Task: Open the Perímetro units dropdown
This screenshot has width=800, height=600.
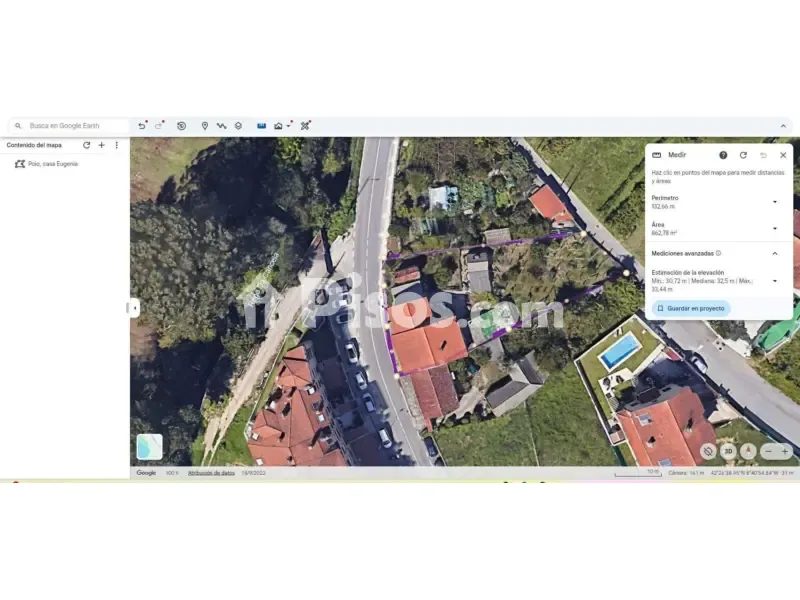Action: (x=774, y=202)
